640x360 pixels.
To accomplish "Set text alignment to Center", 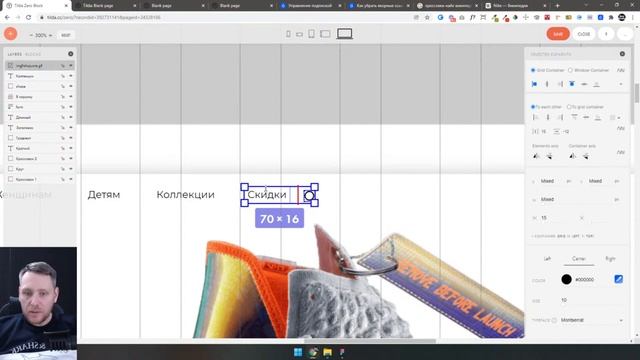I will 579,259.
